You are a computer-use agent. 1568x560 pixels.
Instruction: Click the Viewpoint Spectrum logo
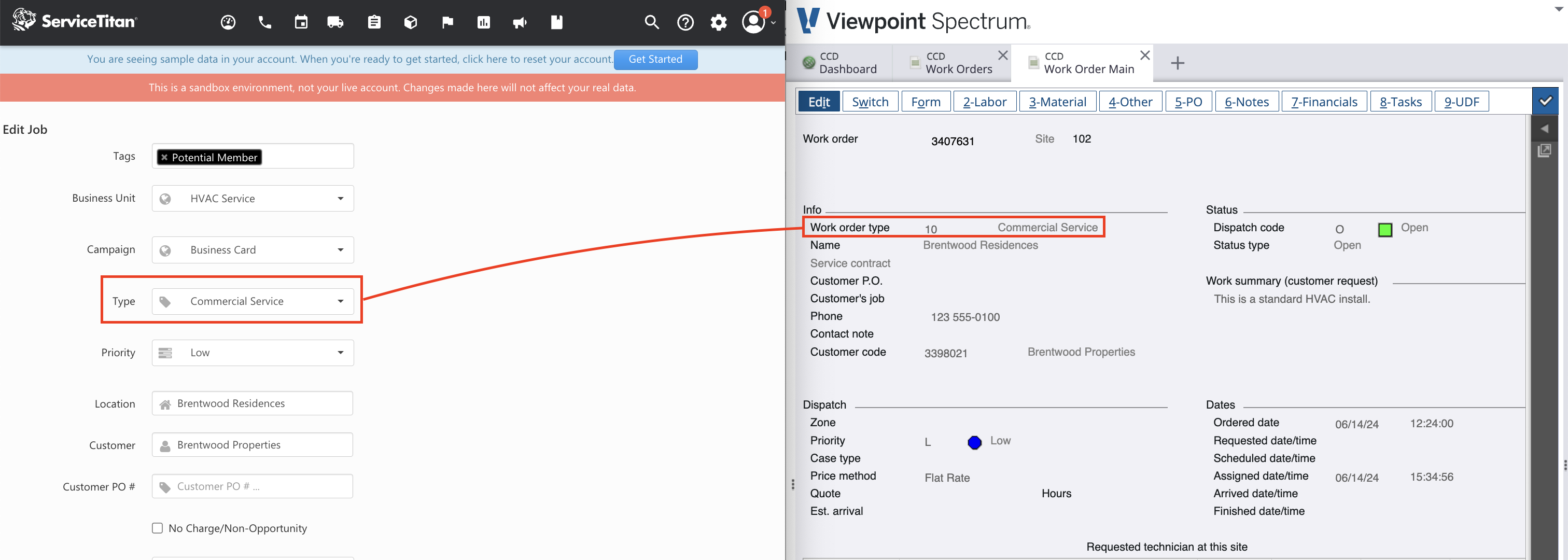(913, 21)
